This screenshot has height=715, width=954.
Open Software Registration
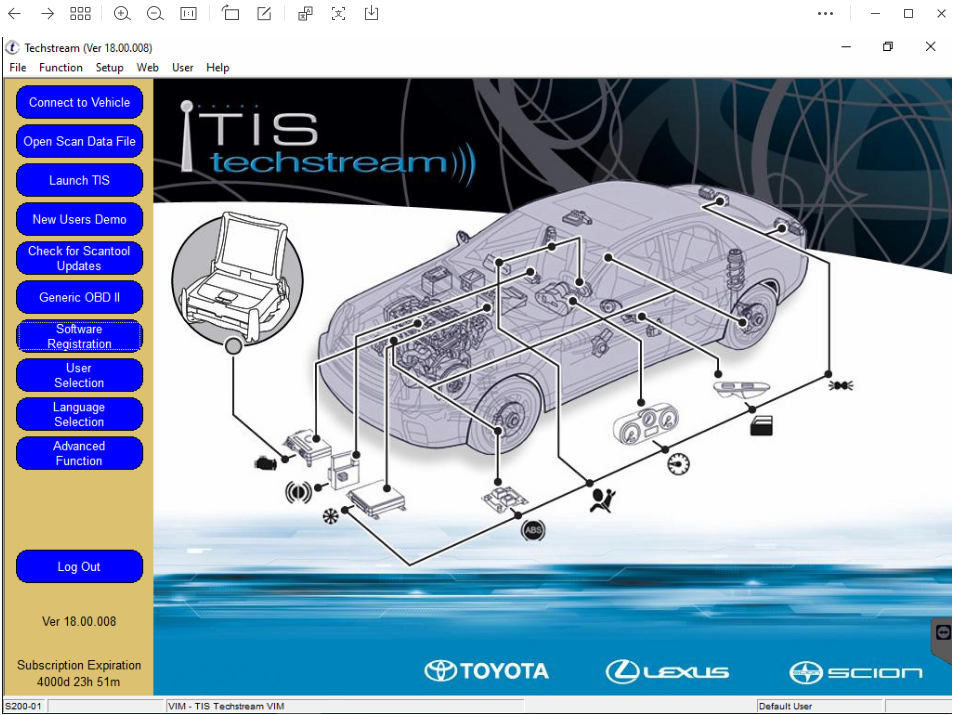79,336
